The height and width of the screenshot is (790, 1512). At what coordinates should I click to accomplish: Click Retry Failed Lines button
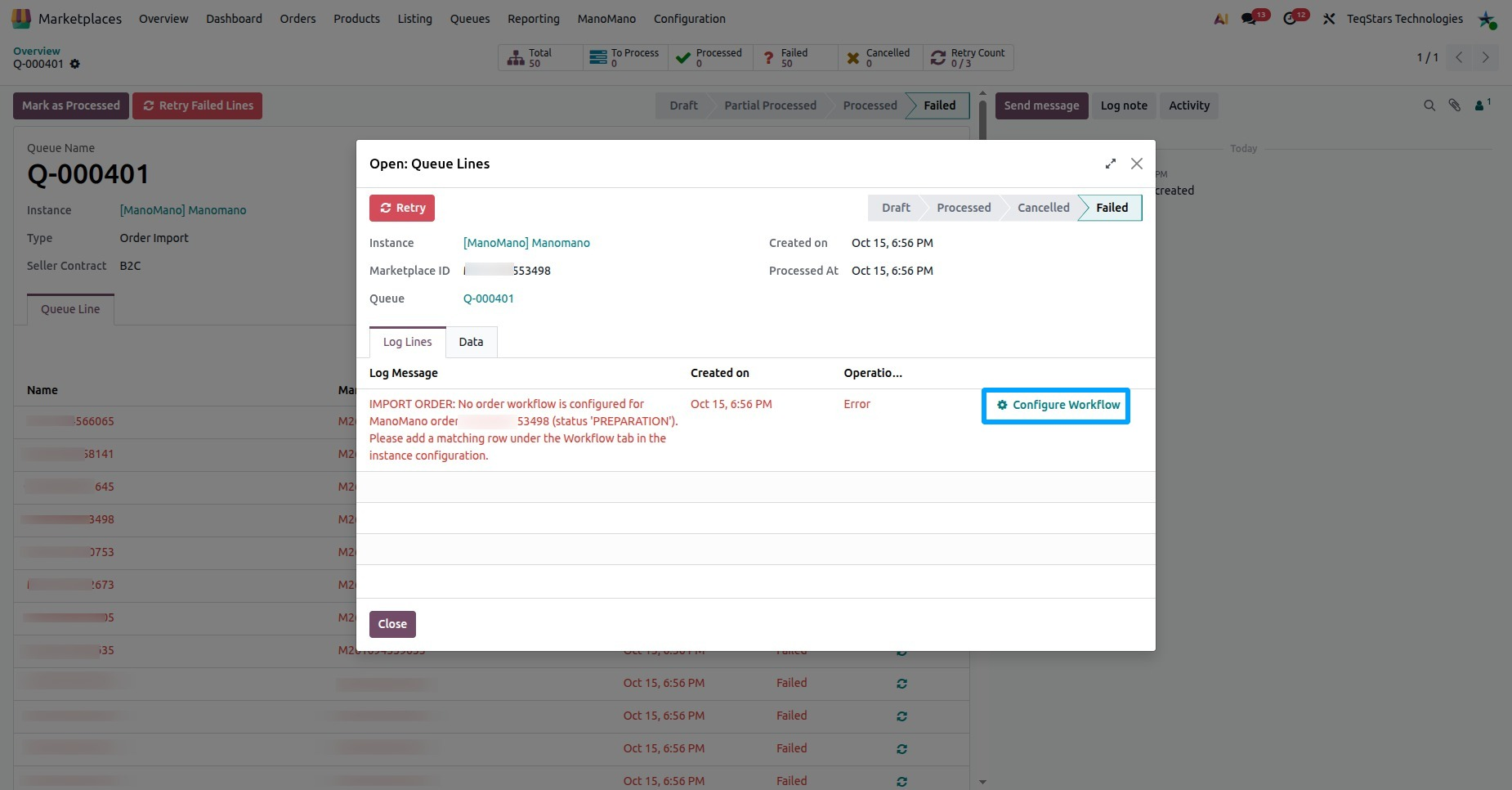[198, 105]
